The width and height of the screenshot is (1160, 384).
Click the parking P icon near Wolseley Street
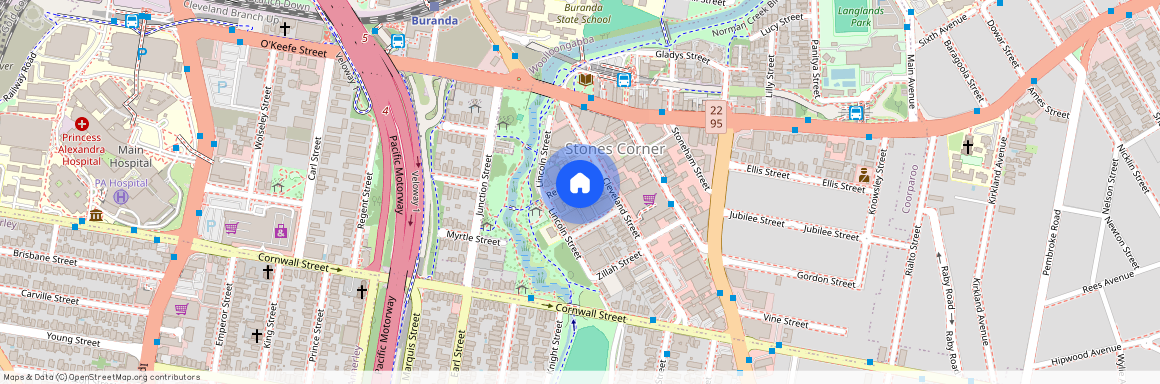[x=221, y=87]
